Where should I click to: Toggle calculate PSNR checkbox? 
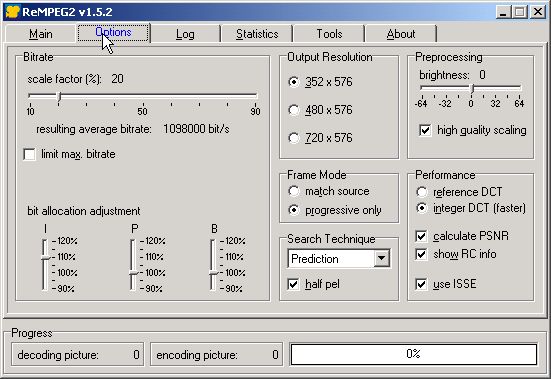click(421, 236)
